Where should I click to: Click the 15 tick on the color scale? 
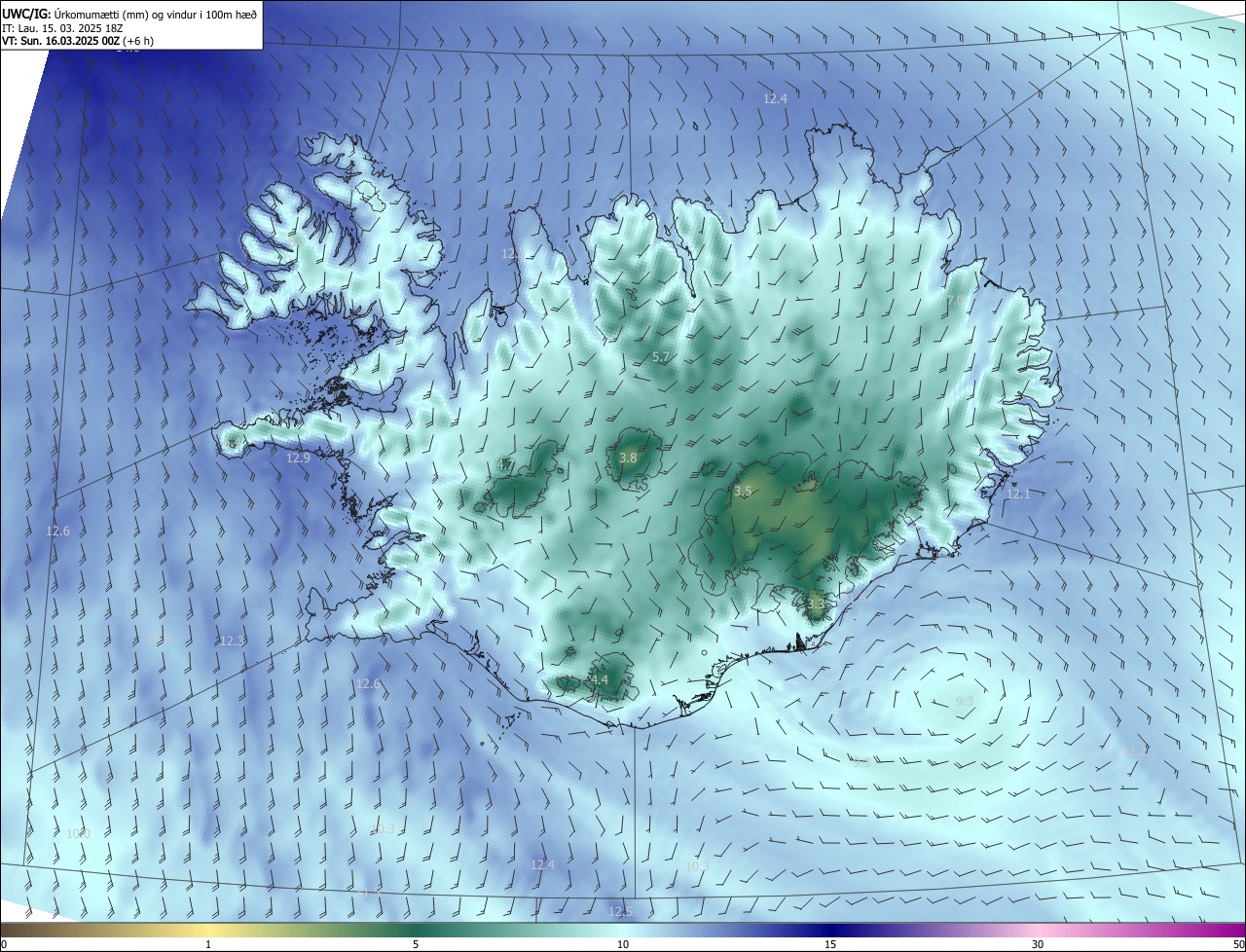pos(830,944)
